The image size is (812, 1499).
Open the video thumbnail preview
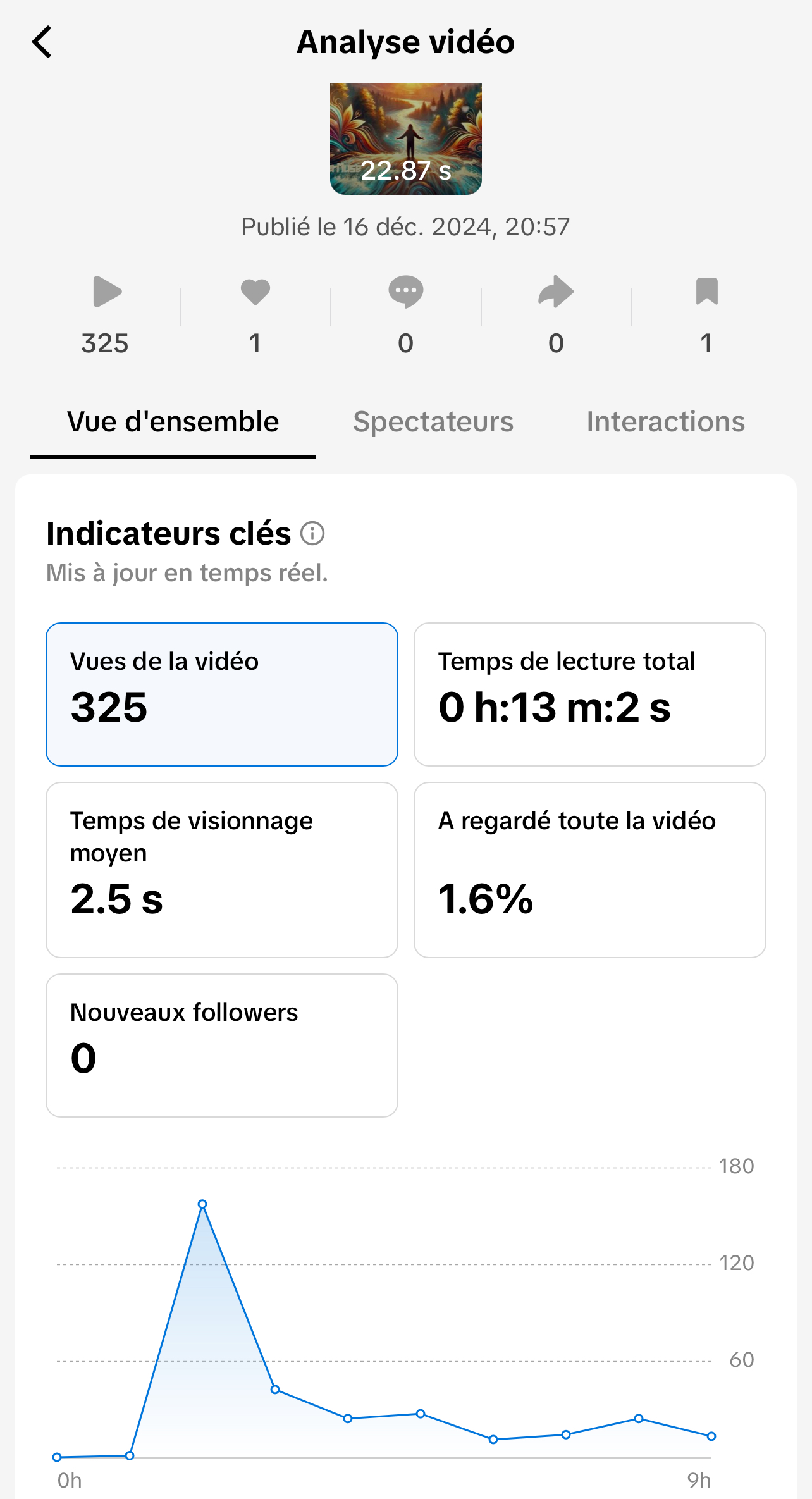[x=406, y=139]
